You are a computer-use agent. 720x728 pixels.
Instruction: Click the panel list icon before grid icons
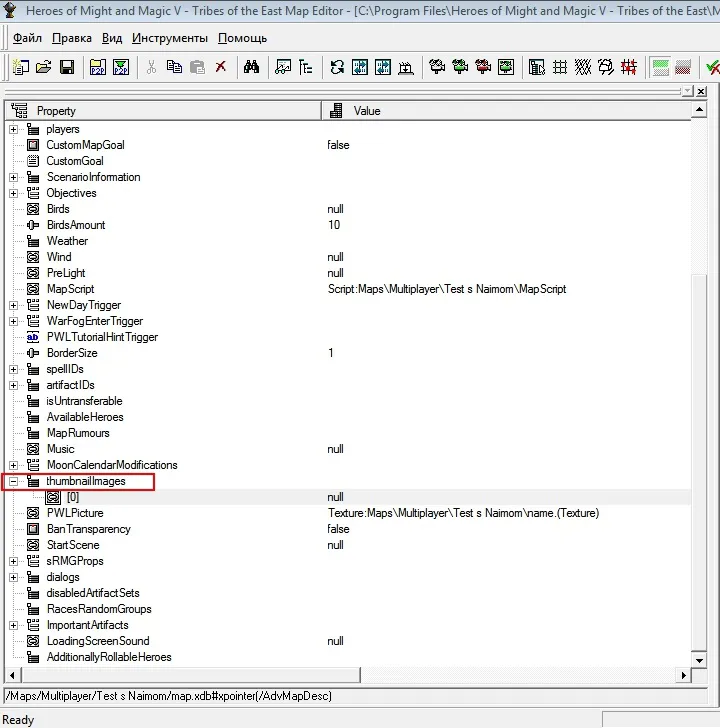[x=537, y=67]
